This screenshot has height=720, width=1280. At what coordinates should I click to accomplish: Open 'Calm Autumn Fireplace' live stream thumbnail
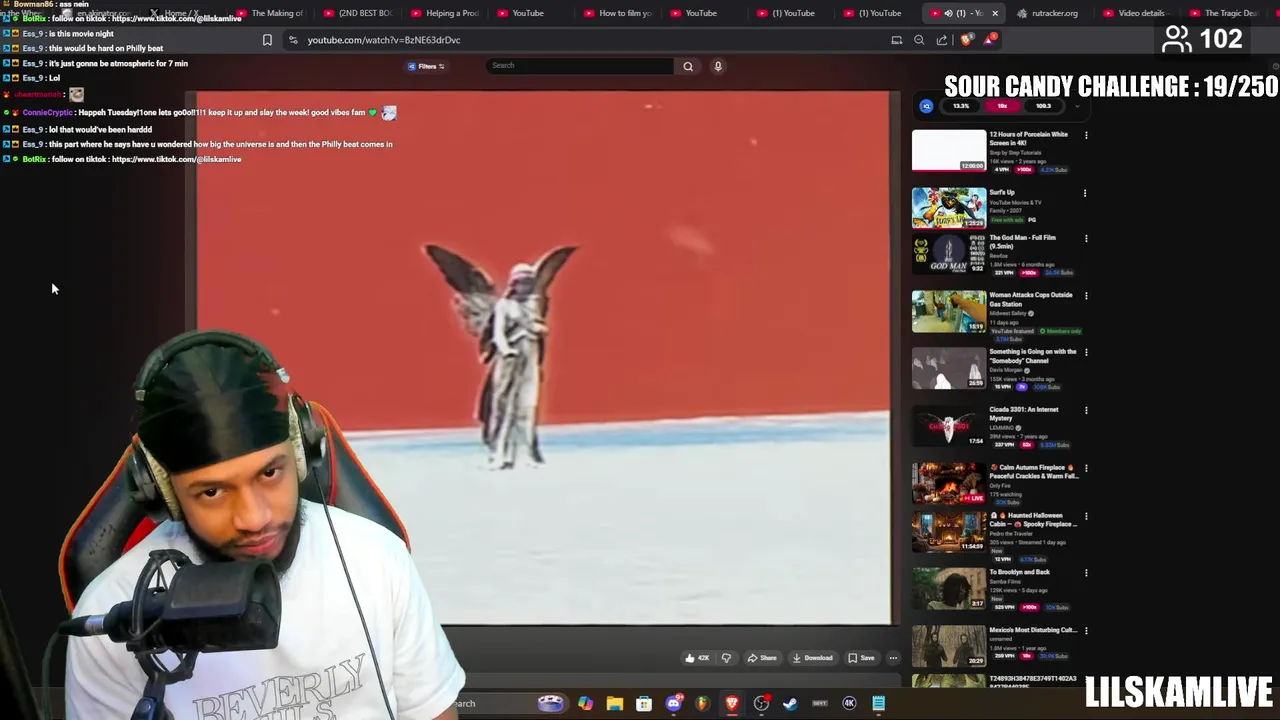coord(948,483)
